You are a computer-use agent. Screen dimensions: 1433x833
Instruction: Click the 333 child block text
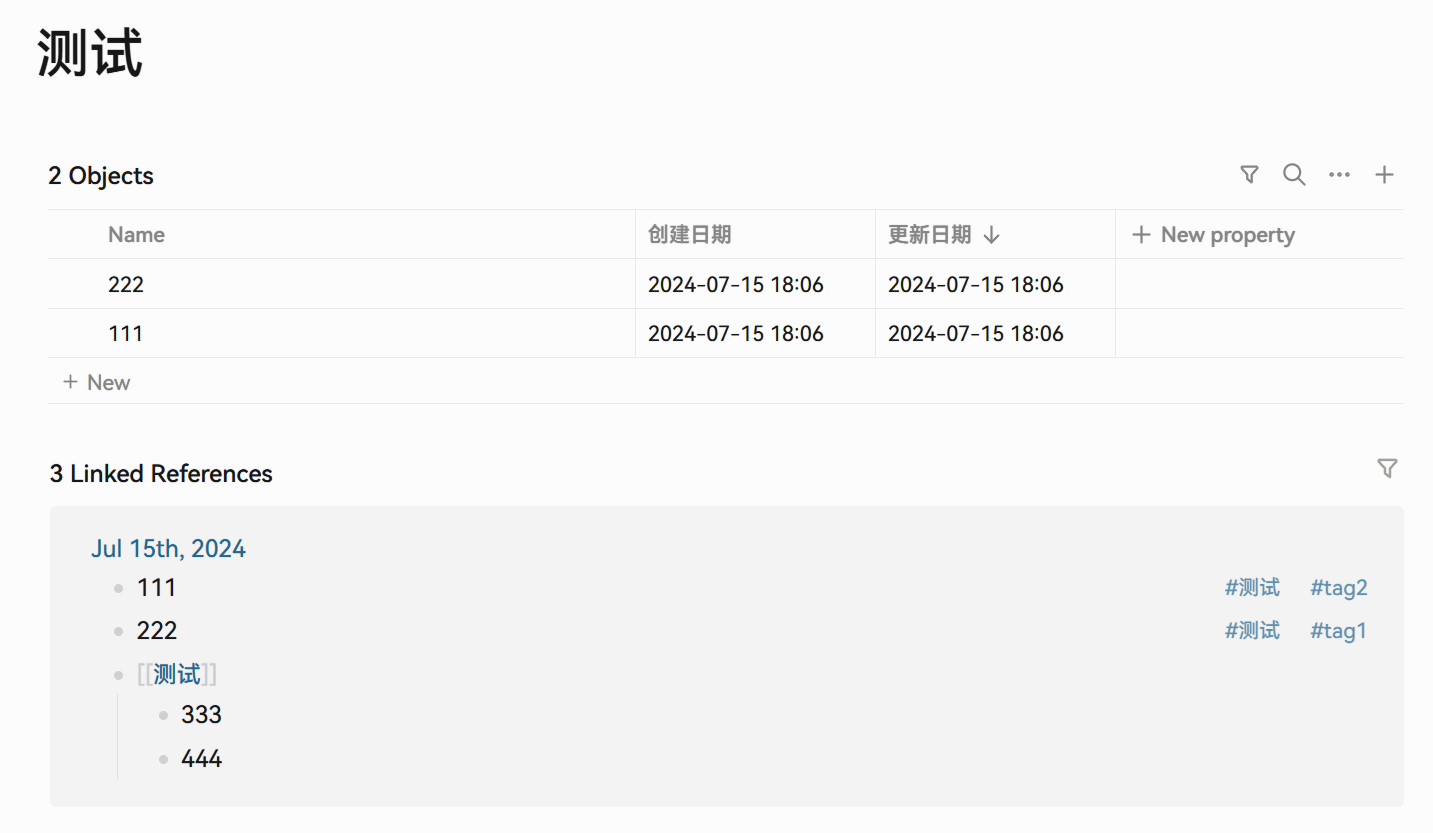tap(201, 715)
